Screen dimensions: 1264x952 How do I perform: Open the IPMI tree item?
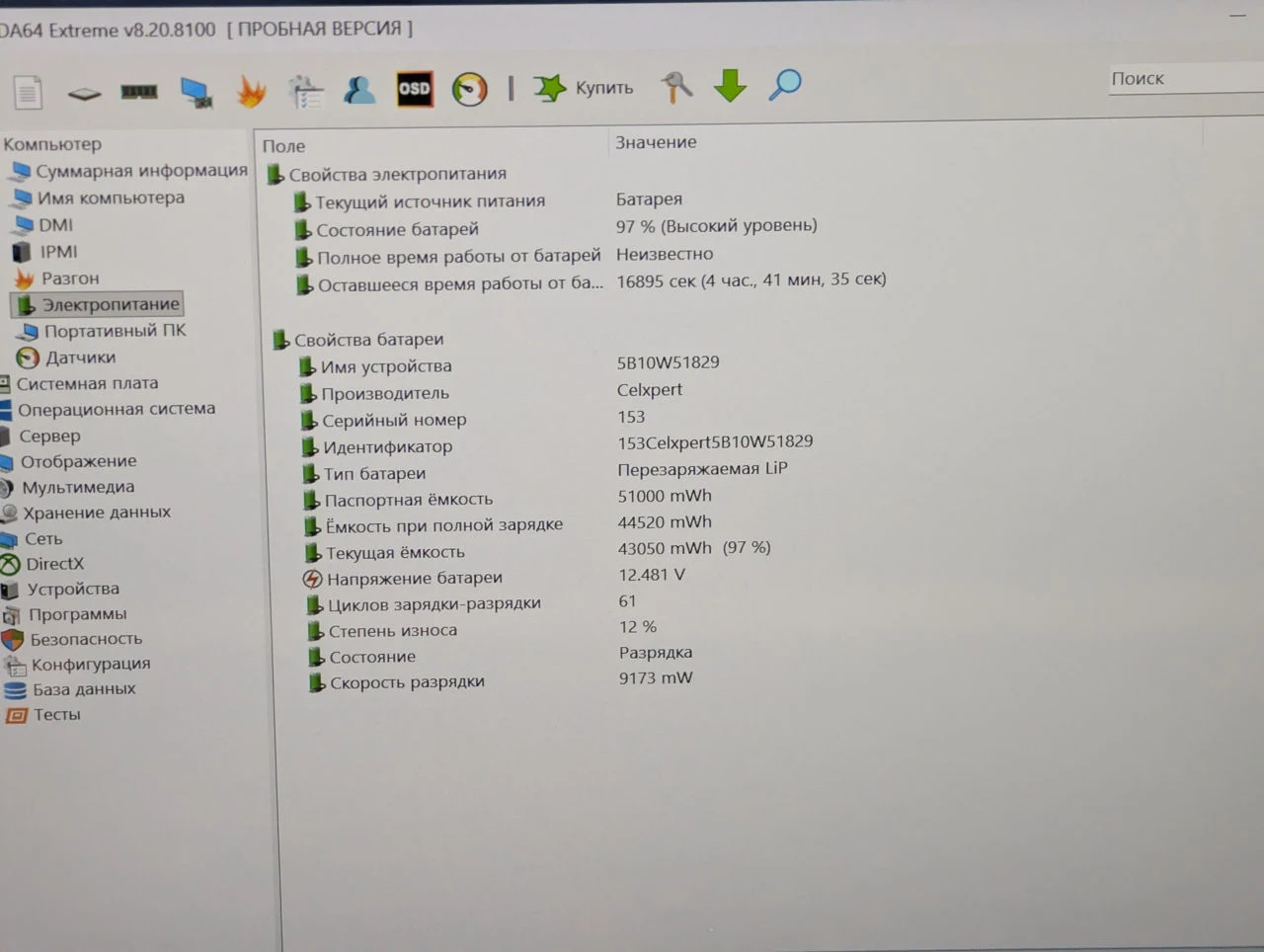point(45,252)
